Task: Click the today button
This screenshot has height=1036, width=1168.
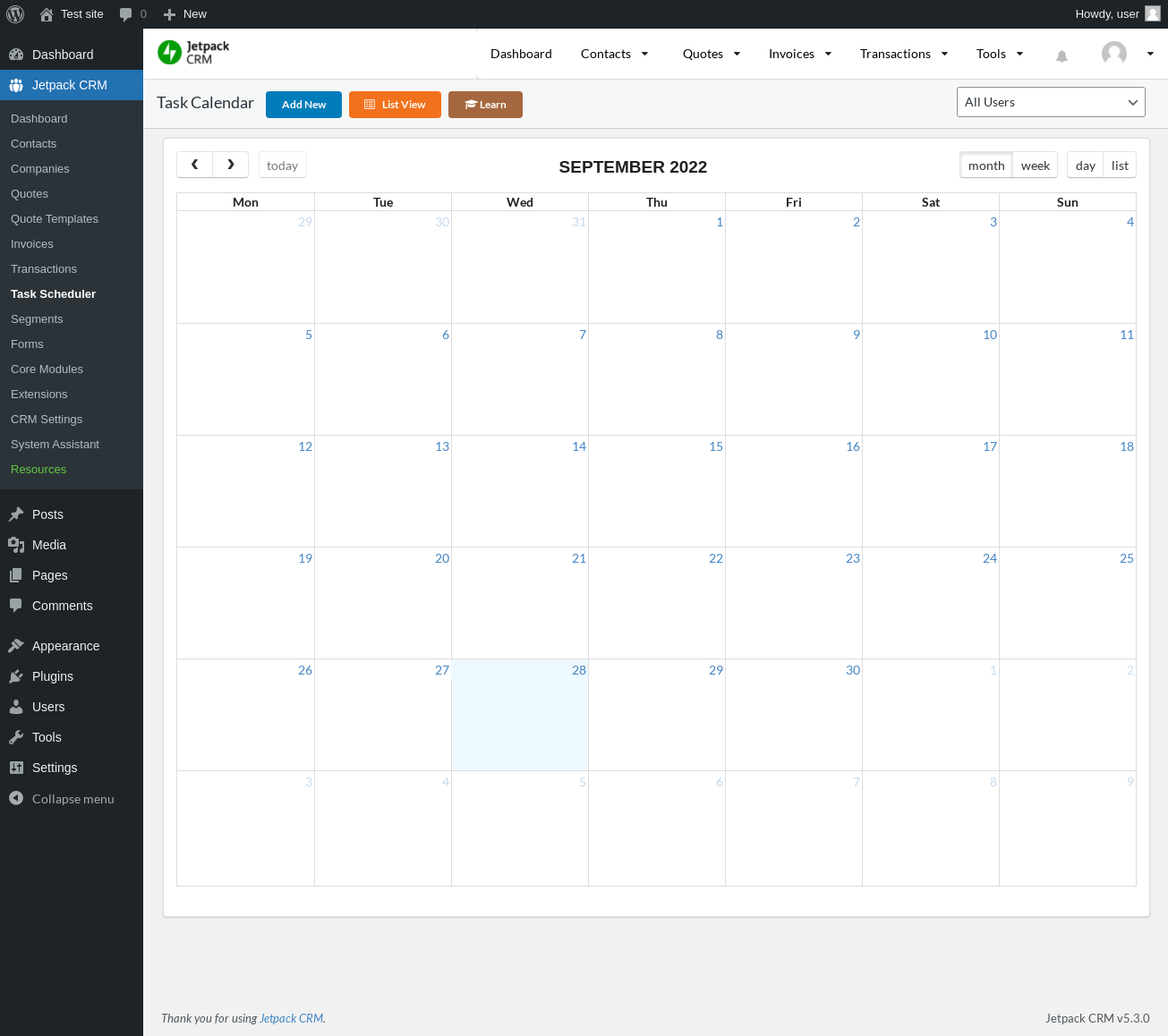Action: coord(282,166)
